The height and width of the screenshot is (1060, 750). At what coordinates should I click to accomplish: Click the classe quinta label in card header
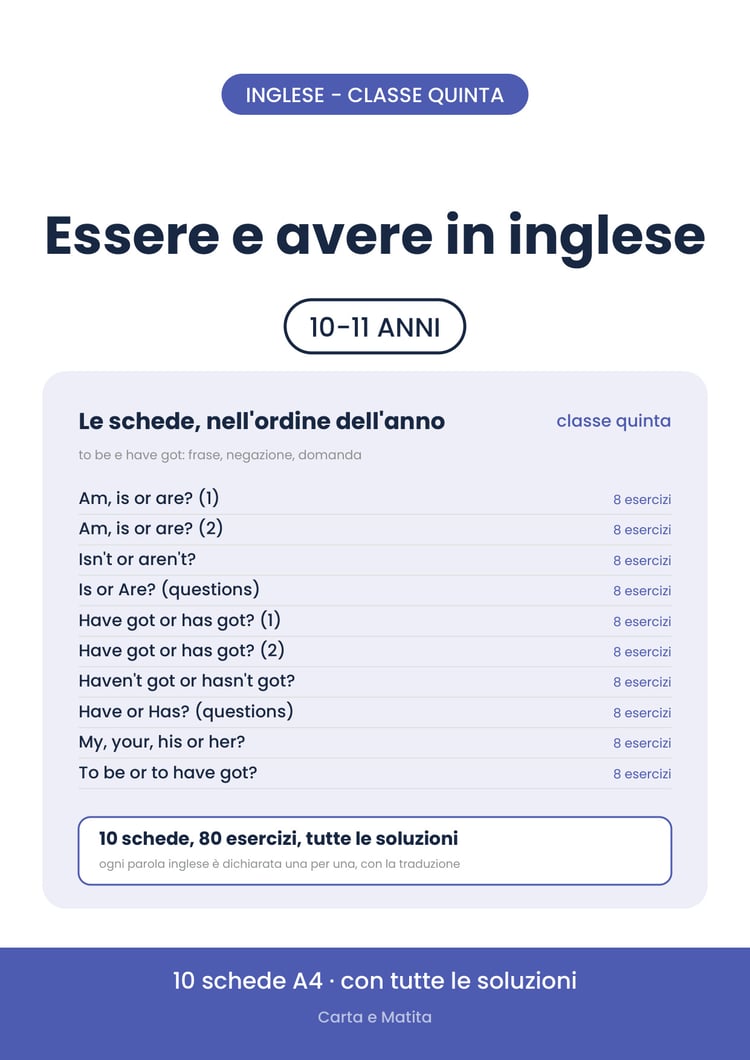click(613, 421)
